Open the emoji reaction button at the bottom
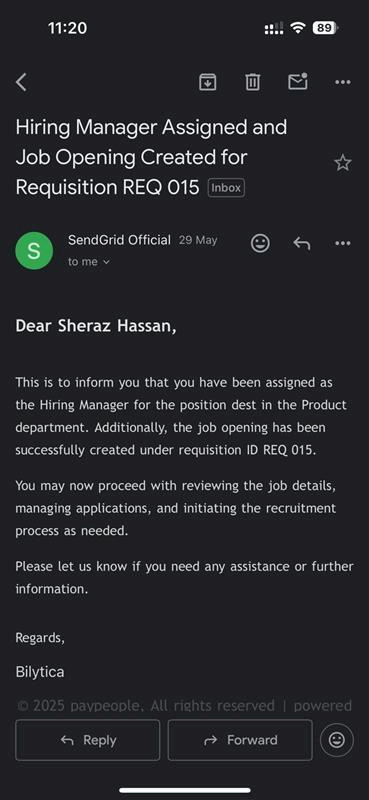Screen dimensions: 369x800 click(337, 740)
